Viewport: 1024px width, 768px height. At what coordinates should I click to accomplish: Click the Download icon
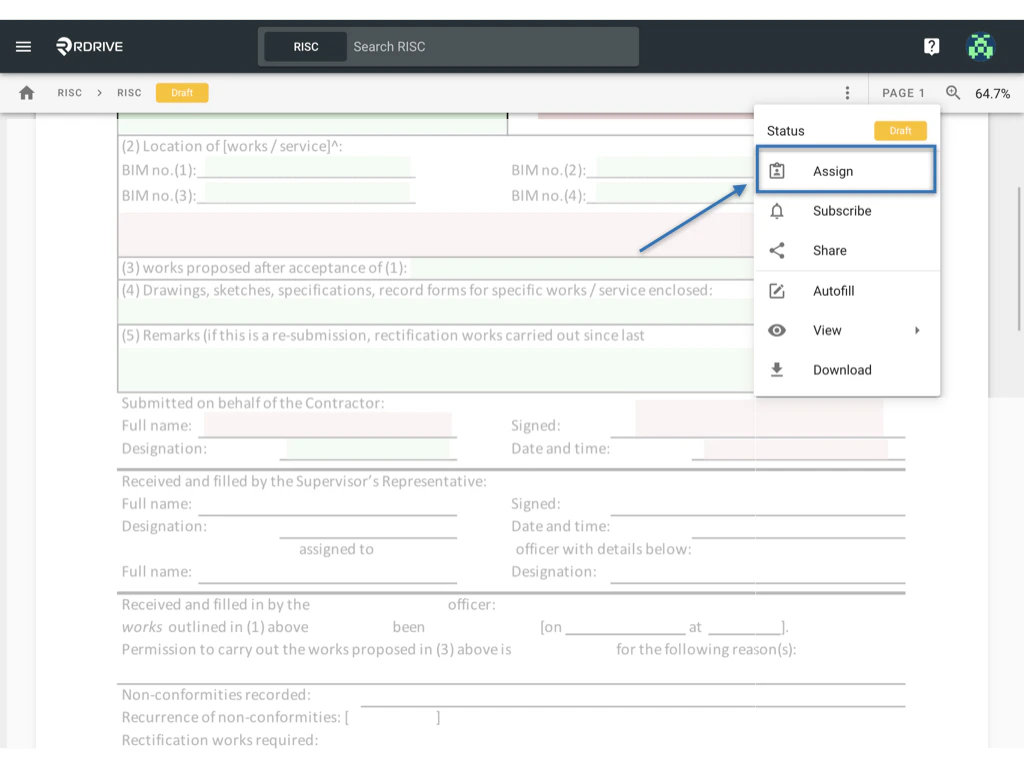click(x=777, y=369)
